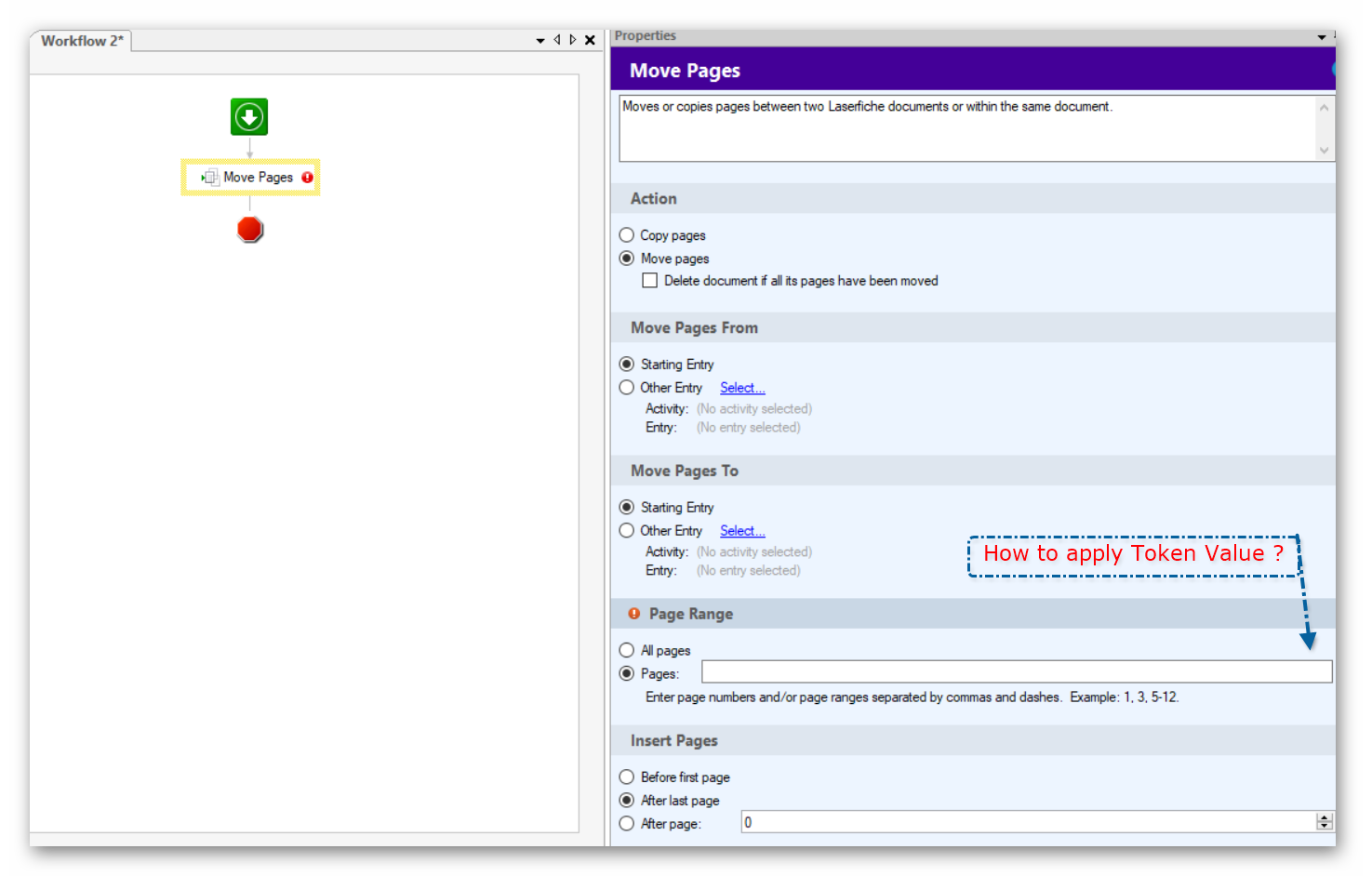This screenshot has width=1372, height=876.
Task: Close the Workflow 2 tab
Action: (590, 40)
